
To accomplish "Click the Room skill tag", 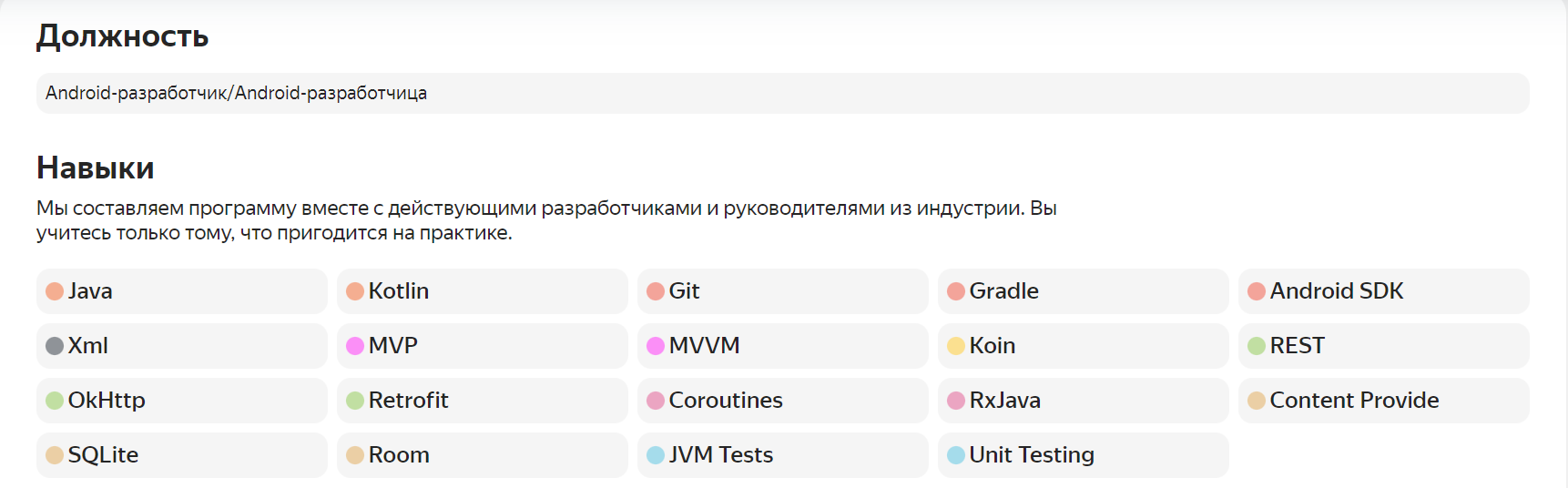I will coord(482,455).
